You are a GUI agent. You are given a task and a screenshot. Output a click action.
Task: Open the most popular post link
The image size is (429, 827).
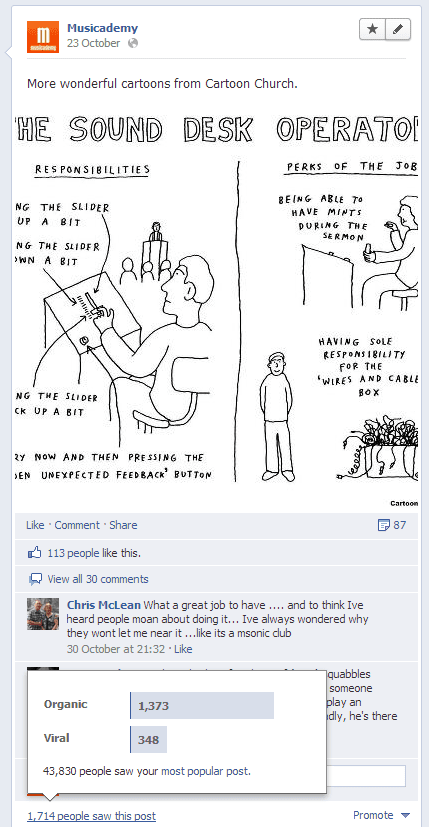[205, 771]
